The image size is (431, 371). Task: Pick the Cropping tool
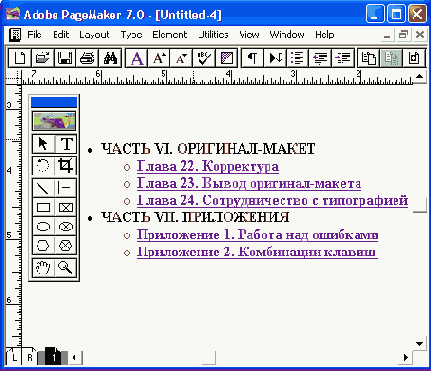click(66, 165)
